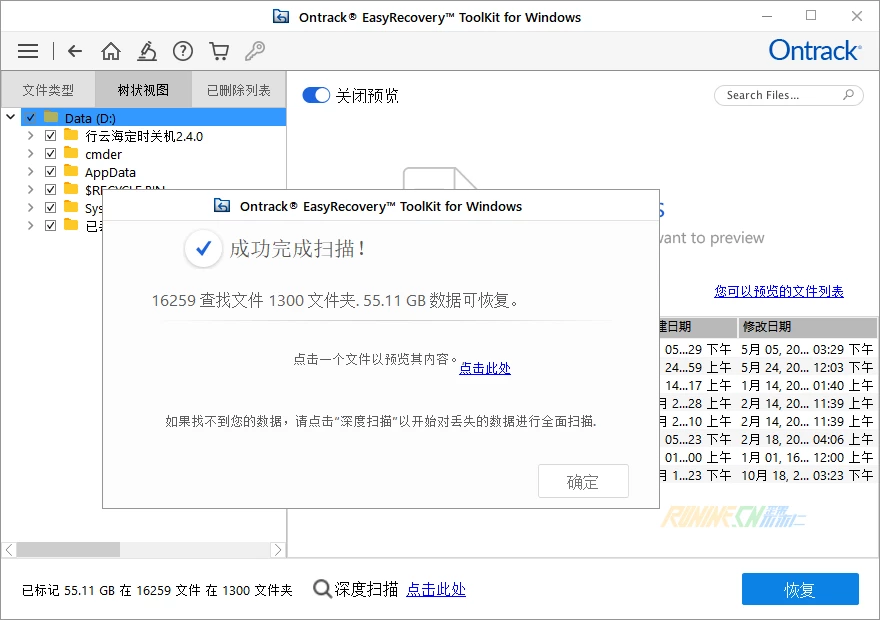Click the deep scan magnifier icon
The width and height of the screenshot is (880, 620).
322,589
